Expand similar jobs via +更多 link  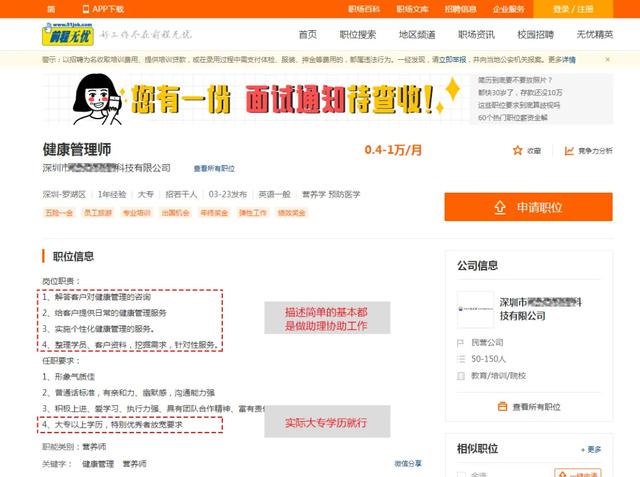pos(591,449)
